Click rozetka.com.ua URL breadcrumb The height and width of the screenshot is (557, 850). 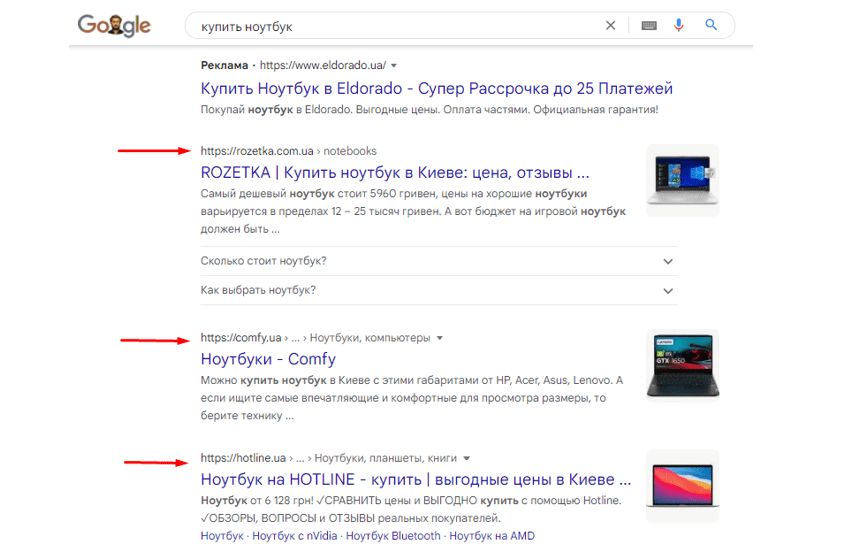(288, 151)
